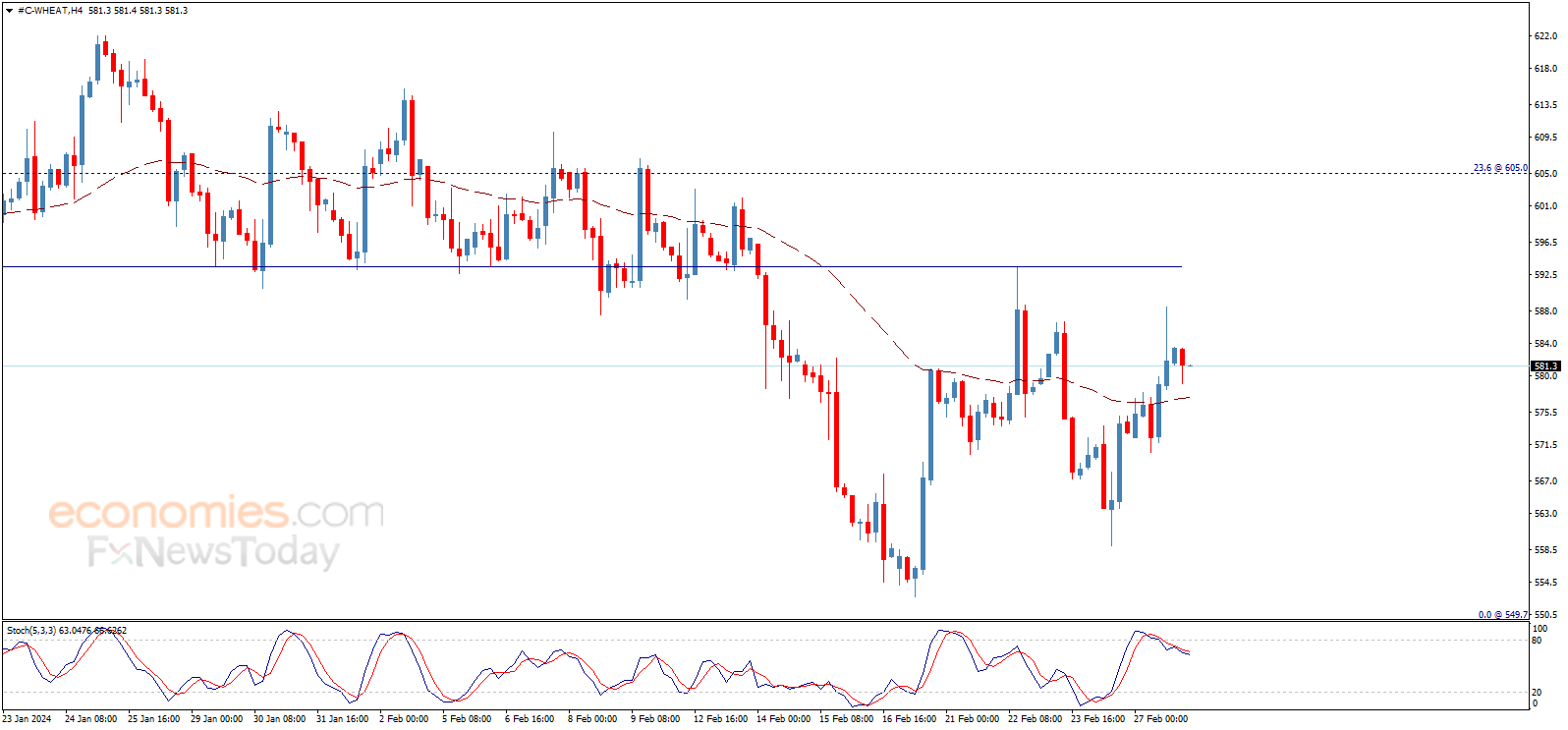Click the 596.5 price axis label
The image size is (1568, 730).
pos(1545,243)
